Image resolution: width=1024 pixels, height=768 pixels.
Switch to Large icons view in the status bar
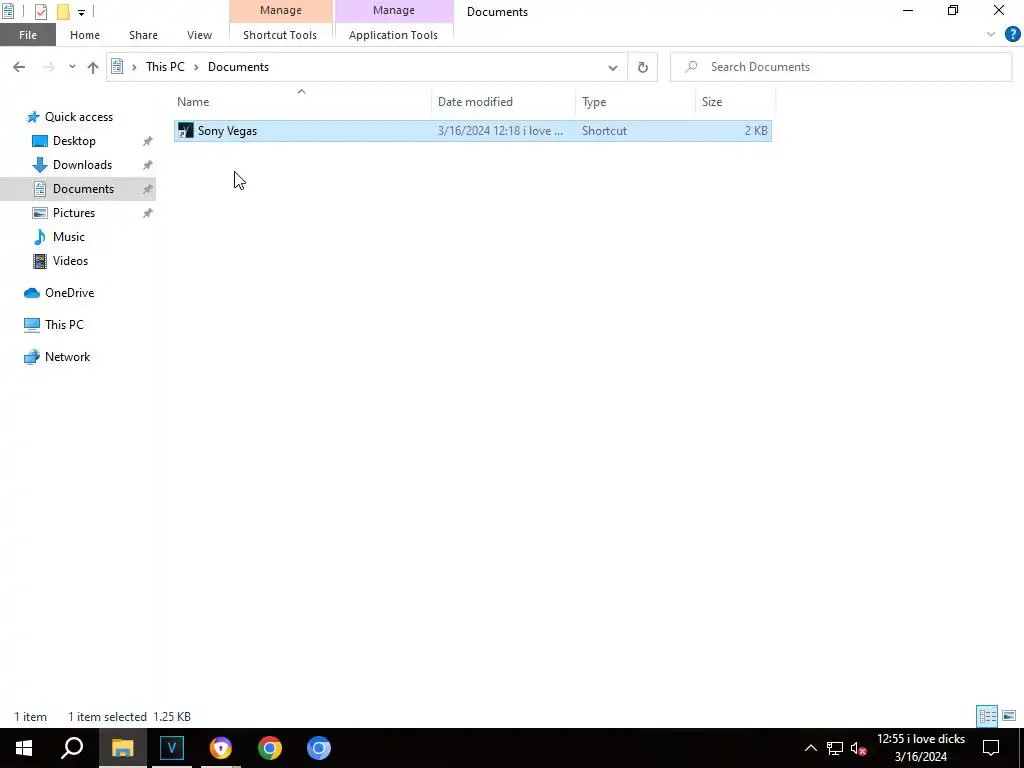tap(1009, 716)
